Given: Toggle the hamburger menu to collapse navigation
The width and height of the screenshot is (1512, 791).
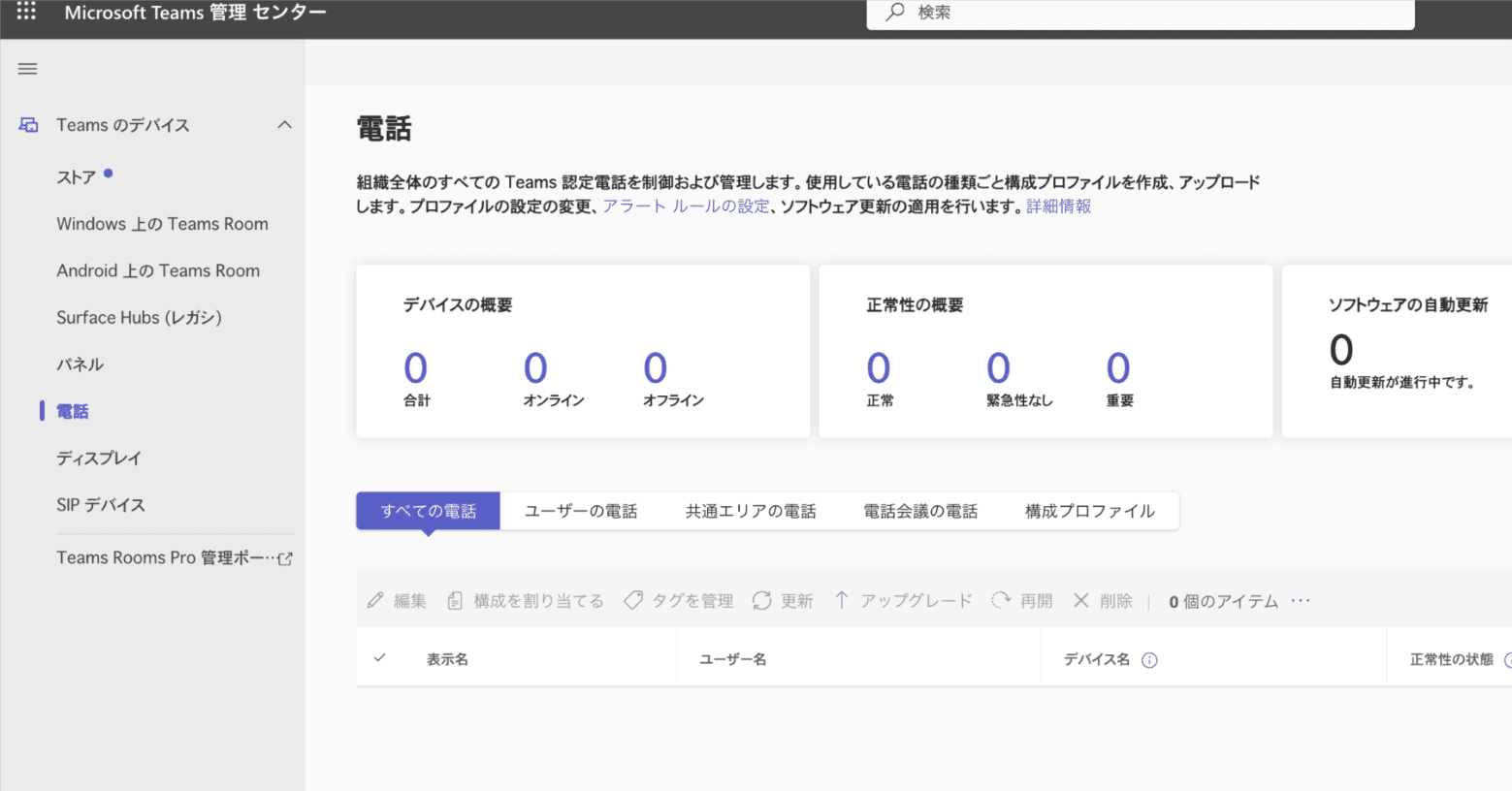Looking at the screenshot, I should 27,68.
